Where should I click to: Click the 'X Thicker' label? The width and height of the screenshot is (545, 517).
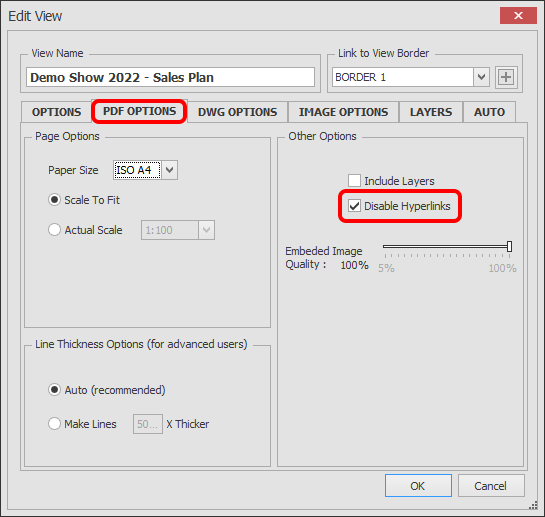click(188, 424)
